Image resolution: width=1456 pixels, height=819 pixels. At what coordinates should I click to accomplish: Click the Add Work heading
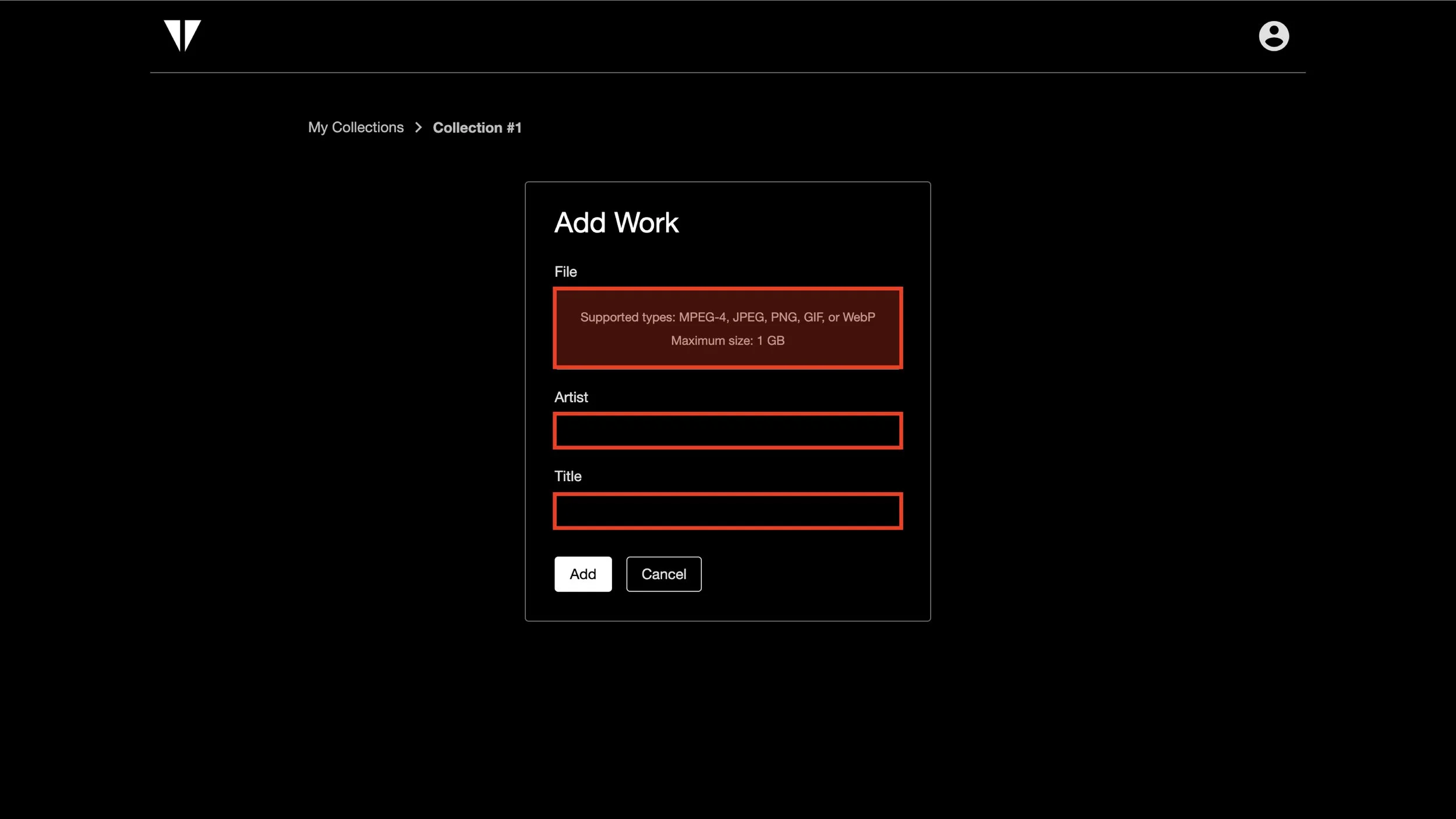[x=616, y=223]
